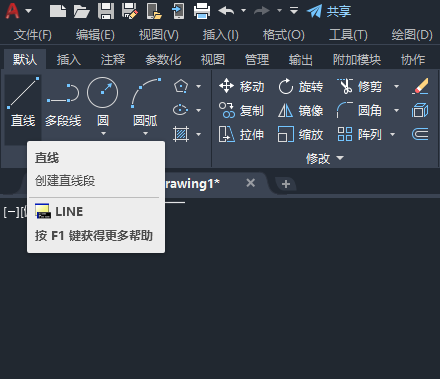Image resolution: width=440 pixels, height=379 pixels.
Task: Switch to the 协作 ribbon tab
Action: click(413, 60)
